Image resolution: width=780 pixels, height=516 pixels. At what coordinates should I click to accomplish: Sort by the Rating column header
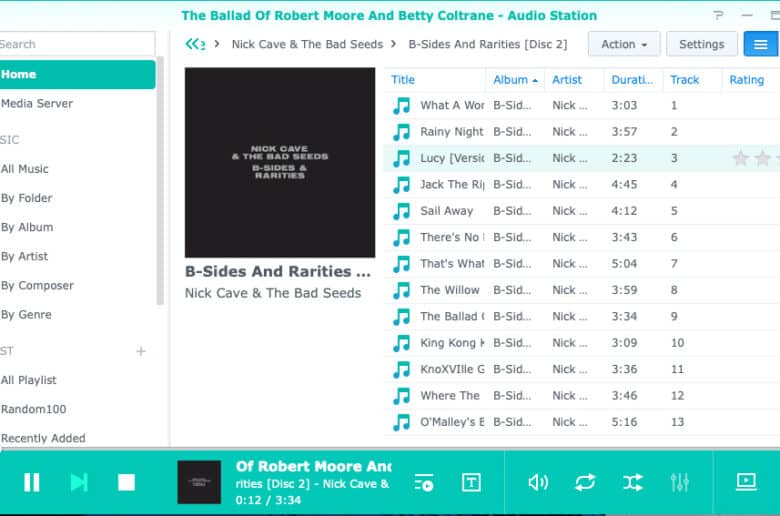tap(751, 80)
